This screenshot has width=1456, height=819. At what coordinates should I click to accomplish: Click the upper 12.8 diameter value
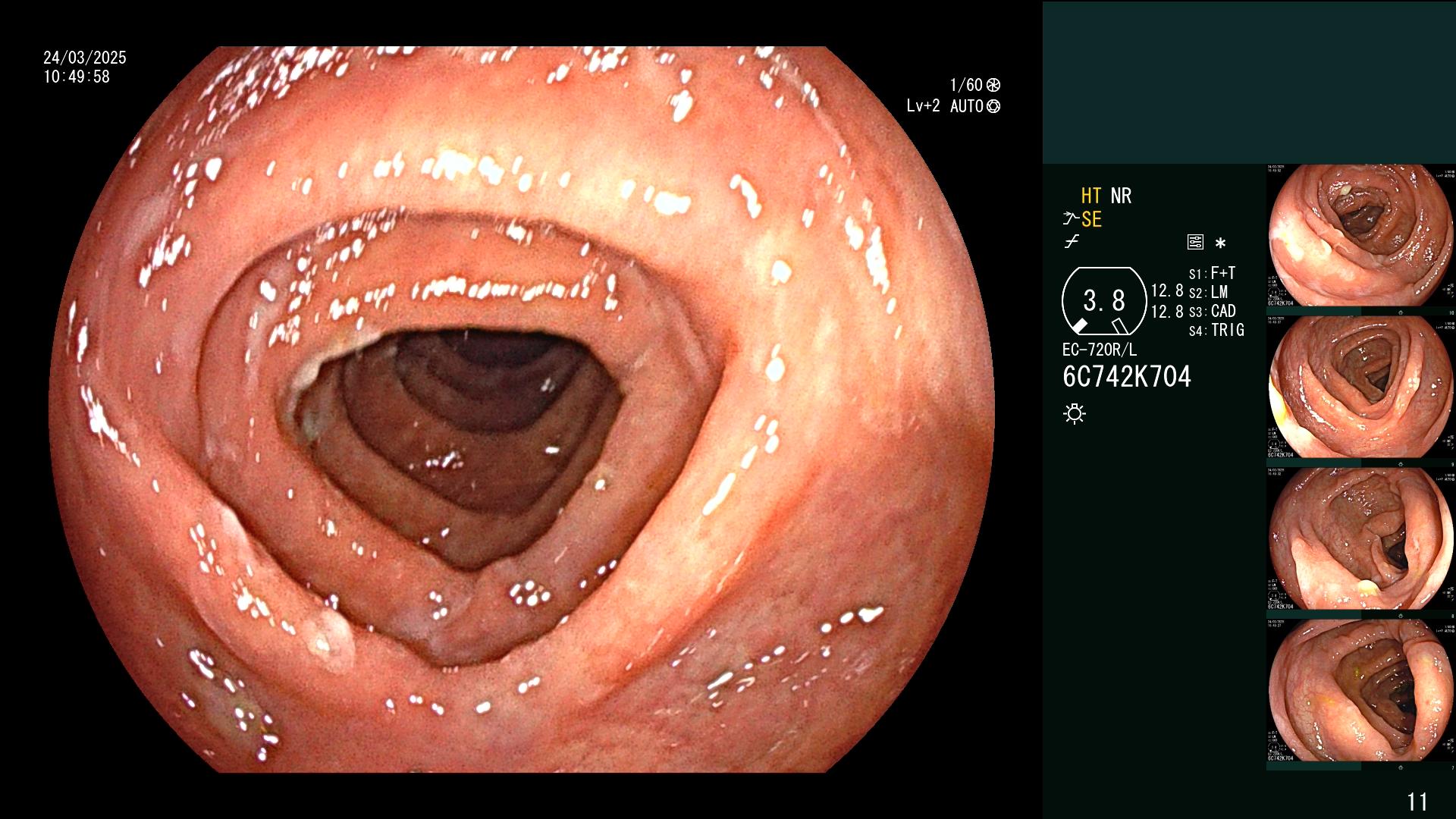click(x=1167, y=291)
